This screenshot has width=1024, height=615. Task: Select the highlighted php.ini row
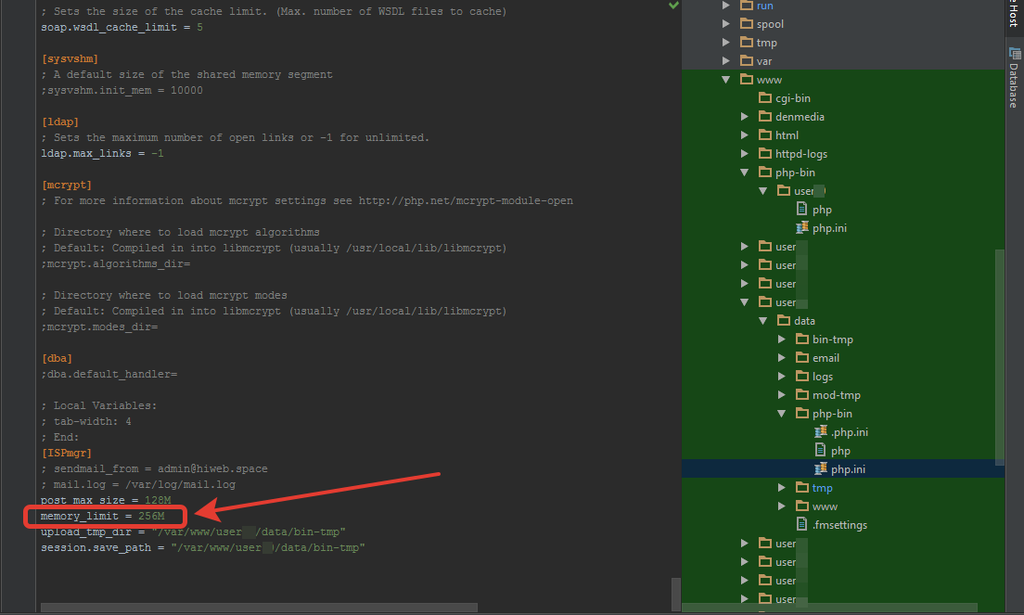(x=843, y=469)
